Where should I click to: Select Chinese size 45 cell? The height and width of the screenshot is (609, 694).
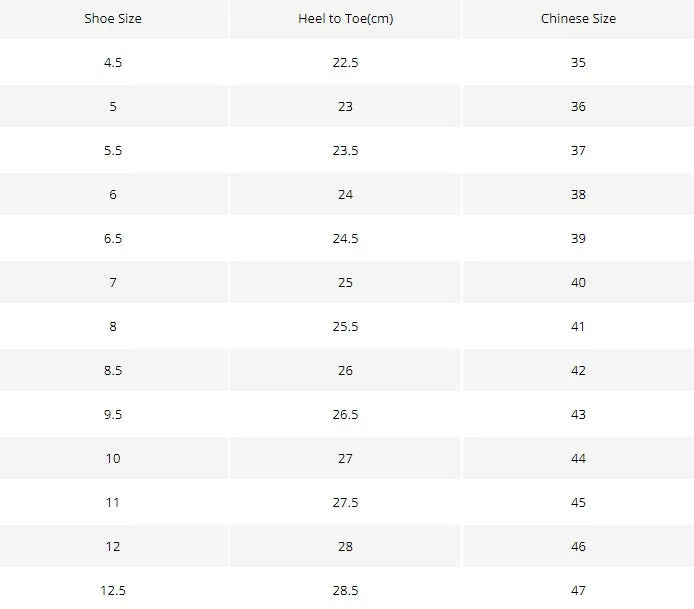tap(578, 503)
